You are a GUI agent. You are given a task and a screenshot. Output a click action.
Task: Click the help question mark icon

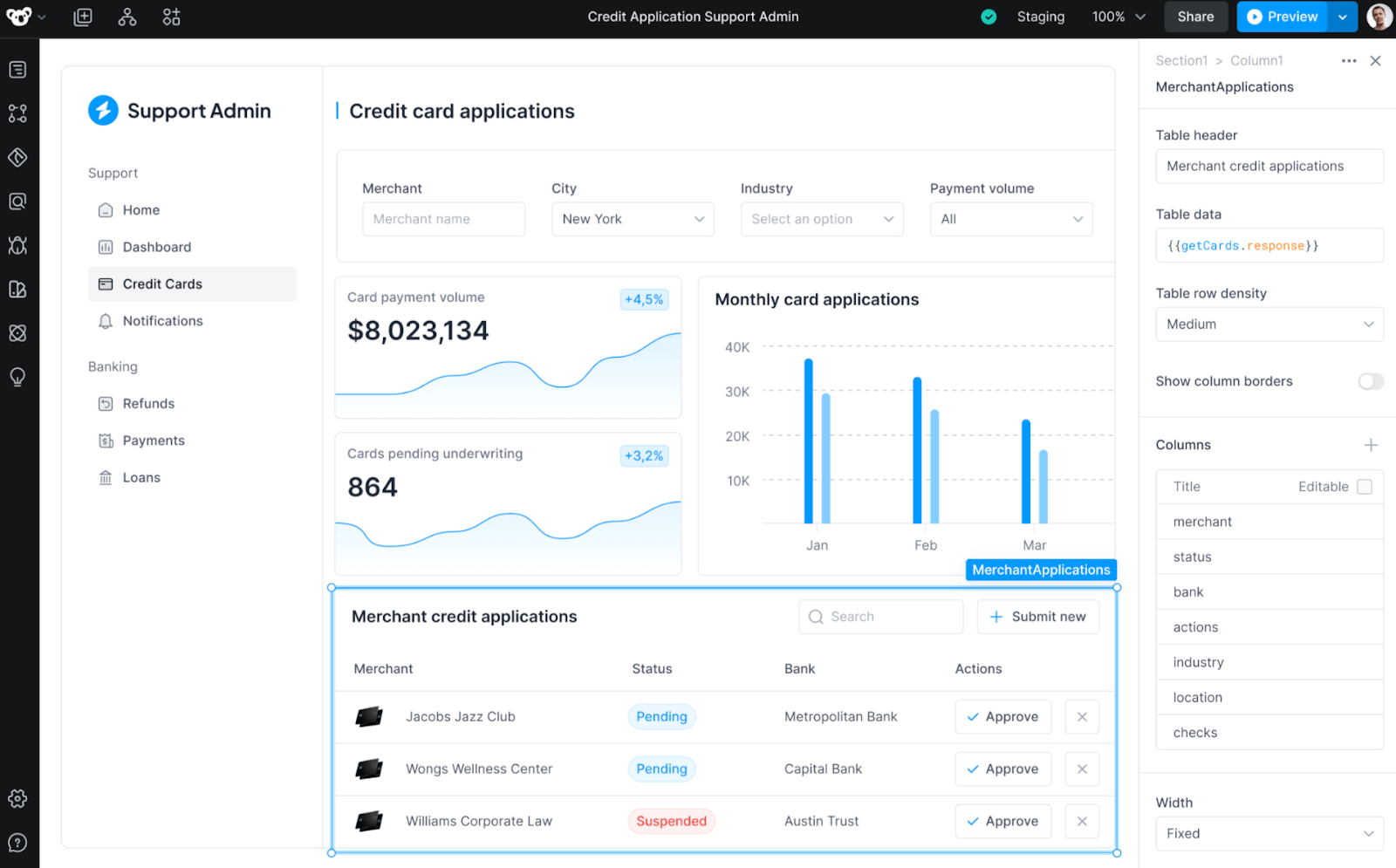click(x=17, y=843)
